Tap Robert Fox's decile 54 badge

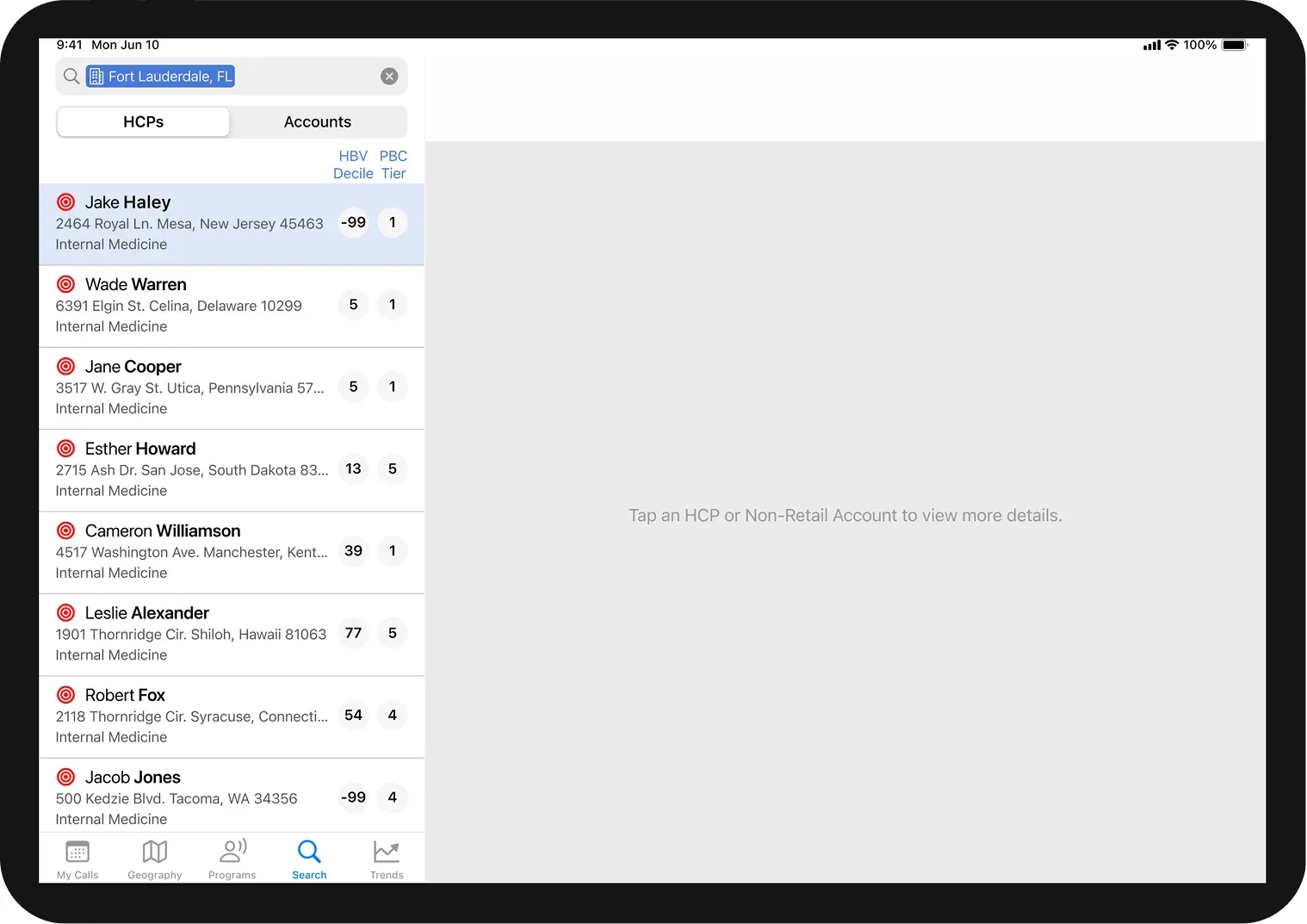[353, 716]
